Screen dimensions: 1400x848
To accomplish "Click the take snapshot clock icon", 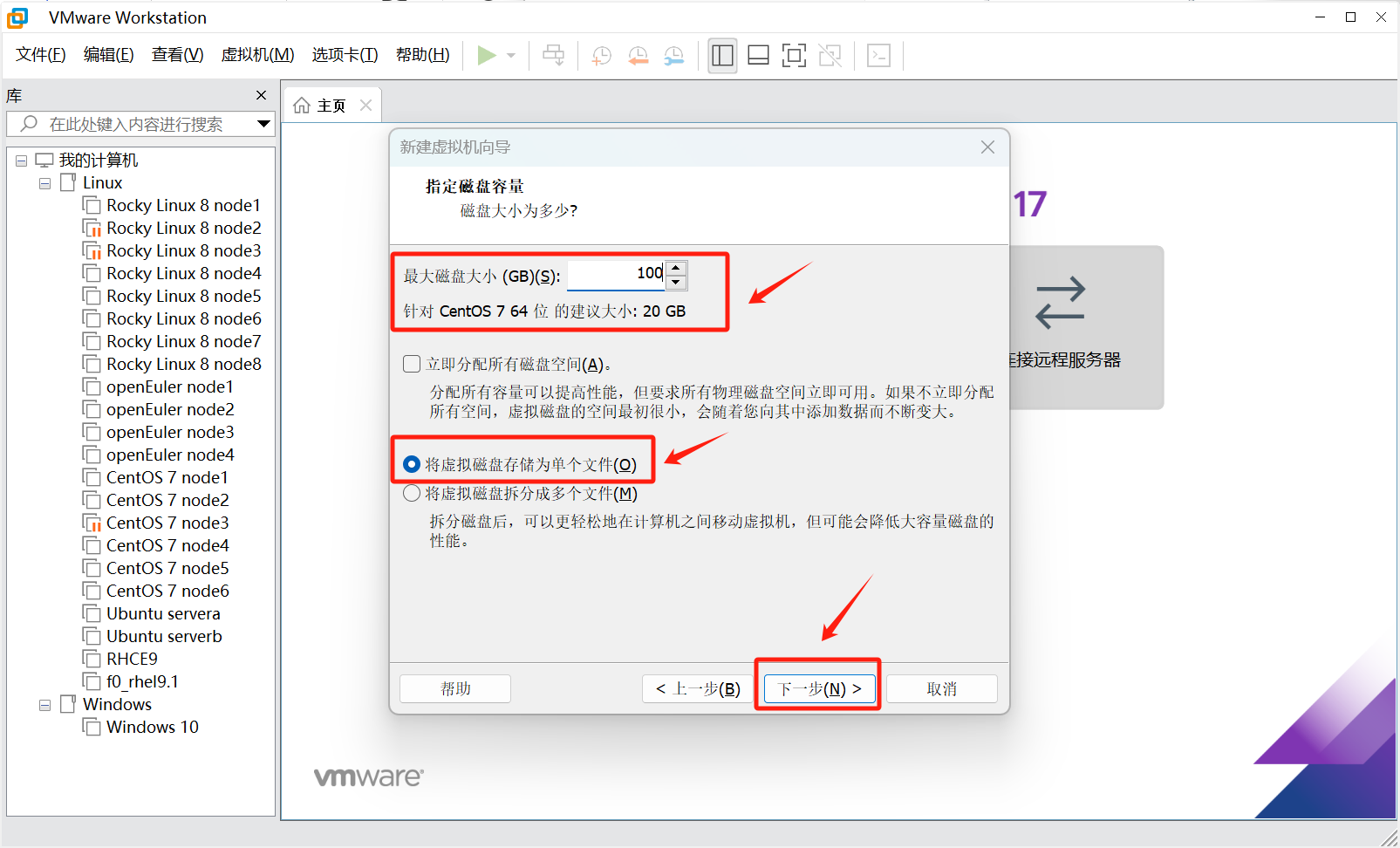I will click(601, 56).
